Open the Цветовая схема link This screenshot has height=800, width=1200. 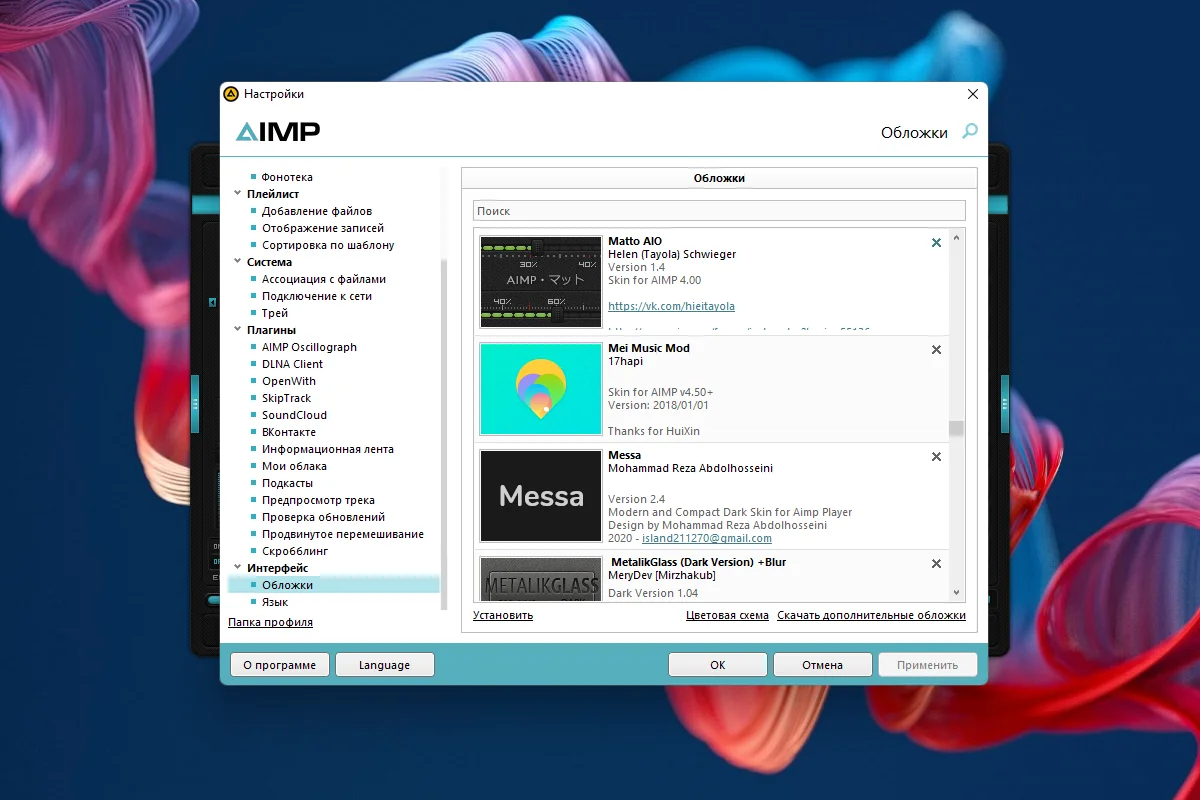(x=727, y=615)
